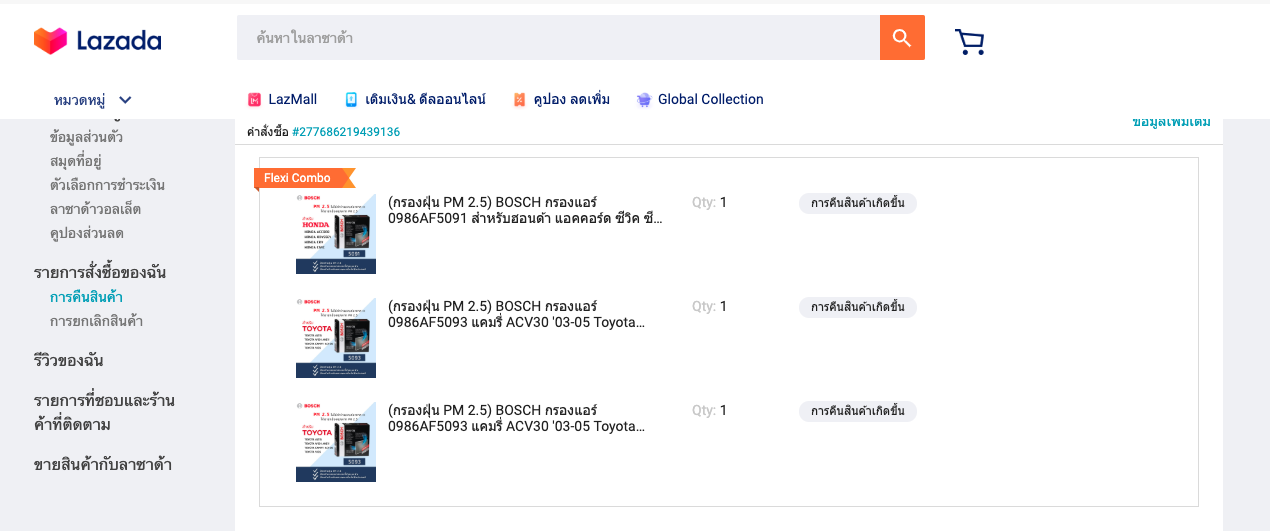This screenshot has width=1270, height=531.
Task: Open รีวิวของฉัน my reviews
Action: 68,360
